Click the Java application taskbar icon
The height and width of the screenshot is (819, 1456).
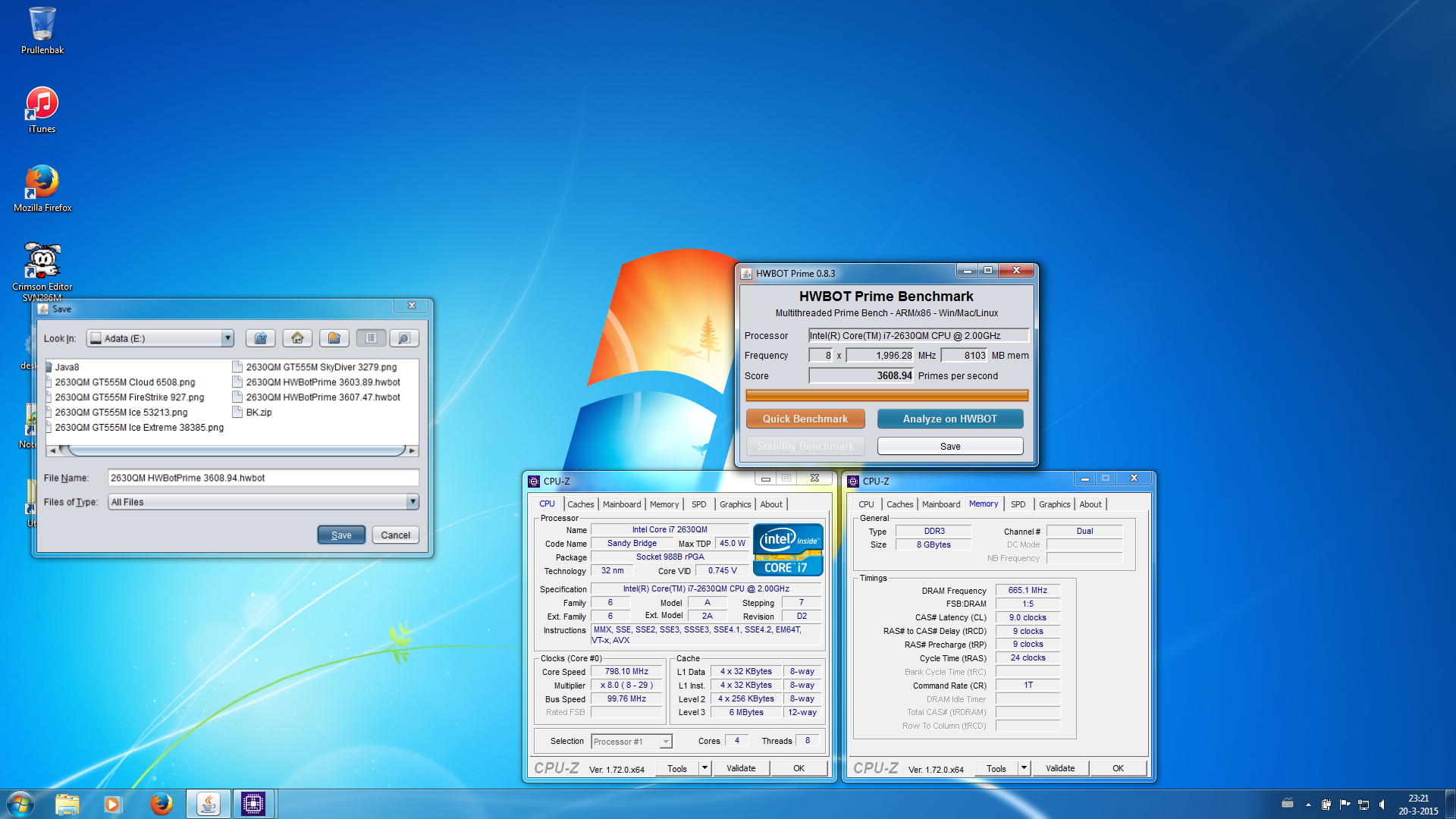[x=208, y=804]
